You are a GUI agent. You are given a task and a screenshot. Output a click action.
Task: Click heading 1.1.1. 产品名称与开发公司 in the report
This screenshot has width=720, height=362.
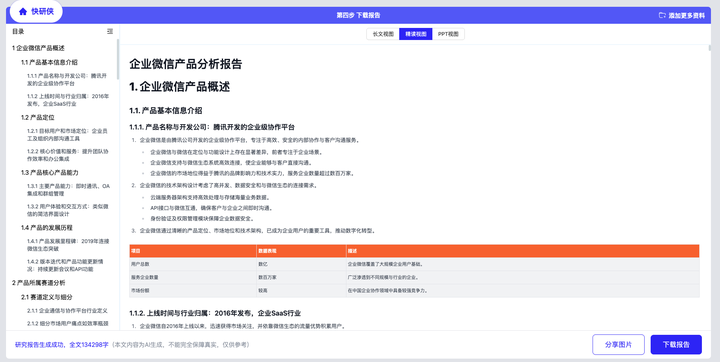212,127
